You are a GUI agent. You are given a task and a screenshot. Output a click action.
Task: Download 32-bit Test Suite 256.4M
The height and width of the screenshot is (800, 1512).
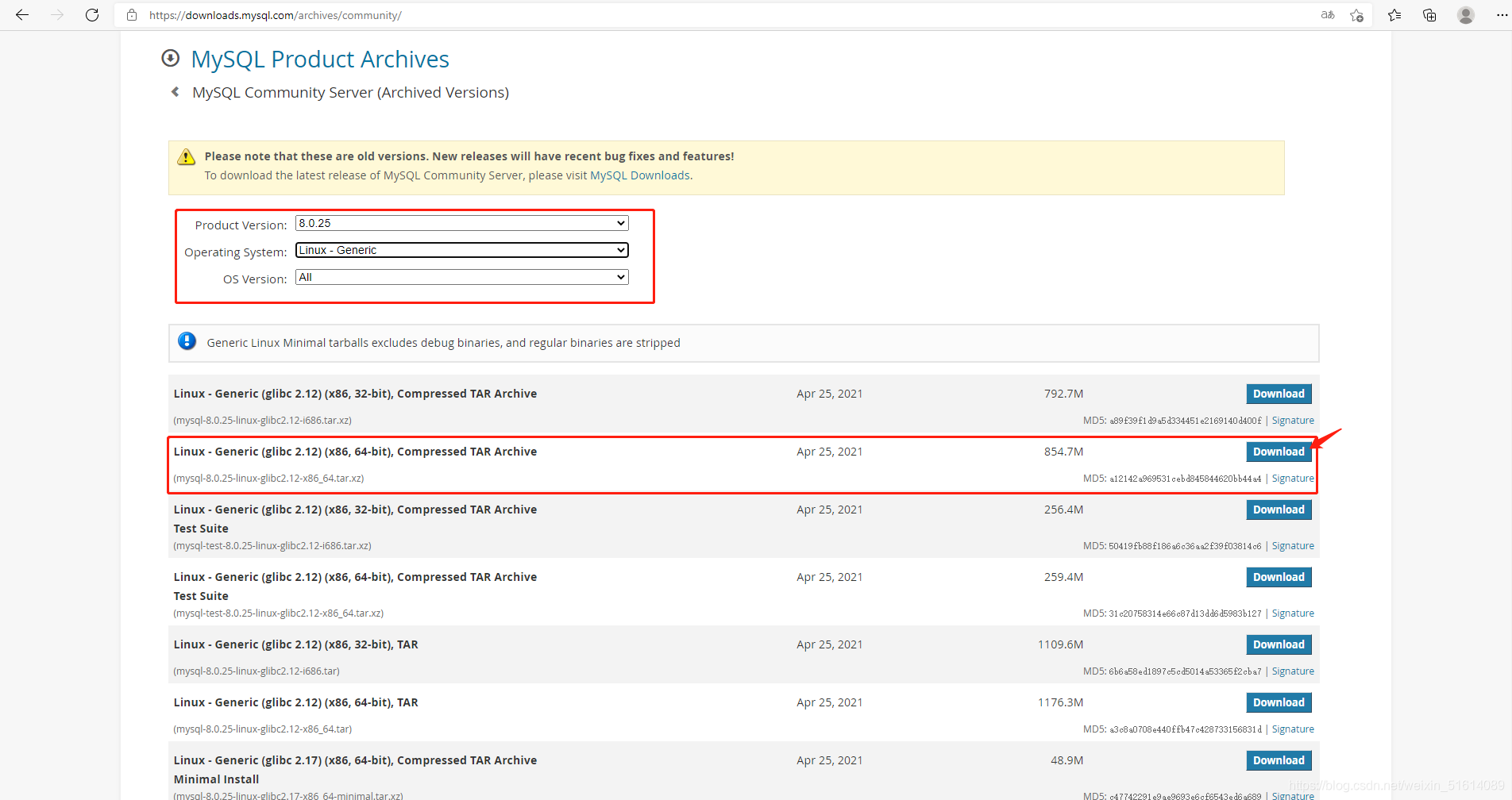[1279, 510]
